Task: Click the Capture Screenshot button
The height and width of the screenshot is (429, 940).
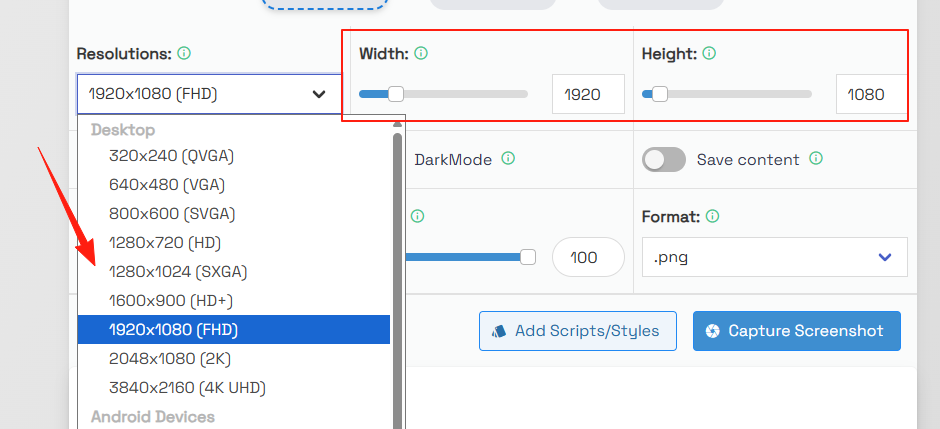Action: point(797,331)
